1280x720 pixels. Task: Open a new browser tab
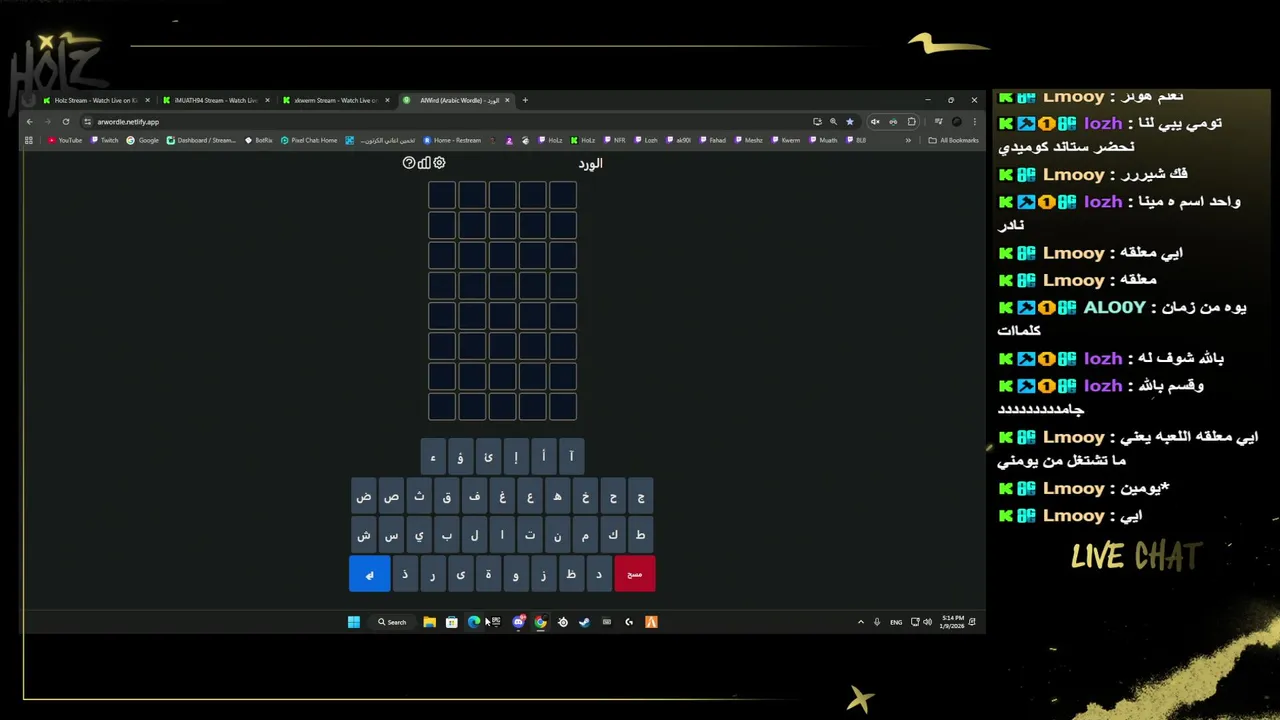[525, 100]
